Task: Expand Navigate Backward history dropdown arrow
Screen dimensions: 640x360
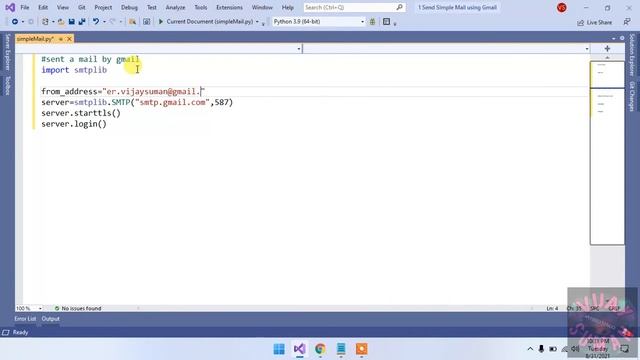Action: pos(23,22)
